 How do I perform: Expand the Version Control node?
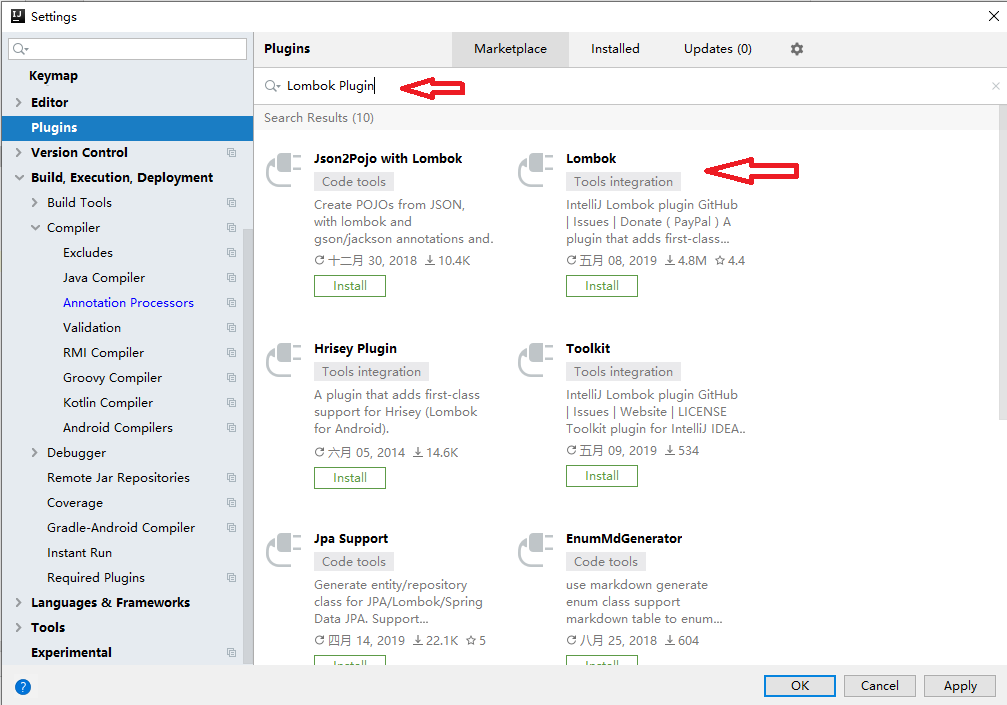[x=19, y=153]
